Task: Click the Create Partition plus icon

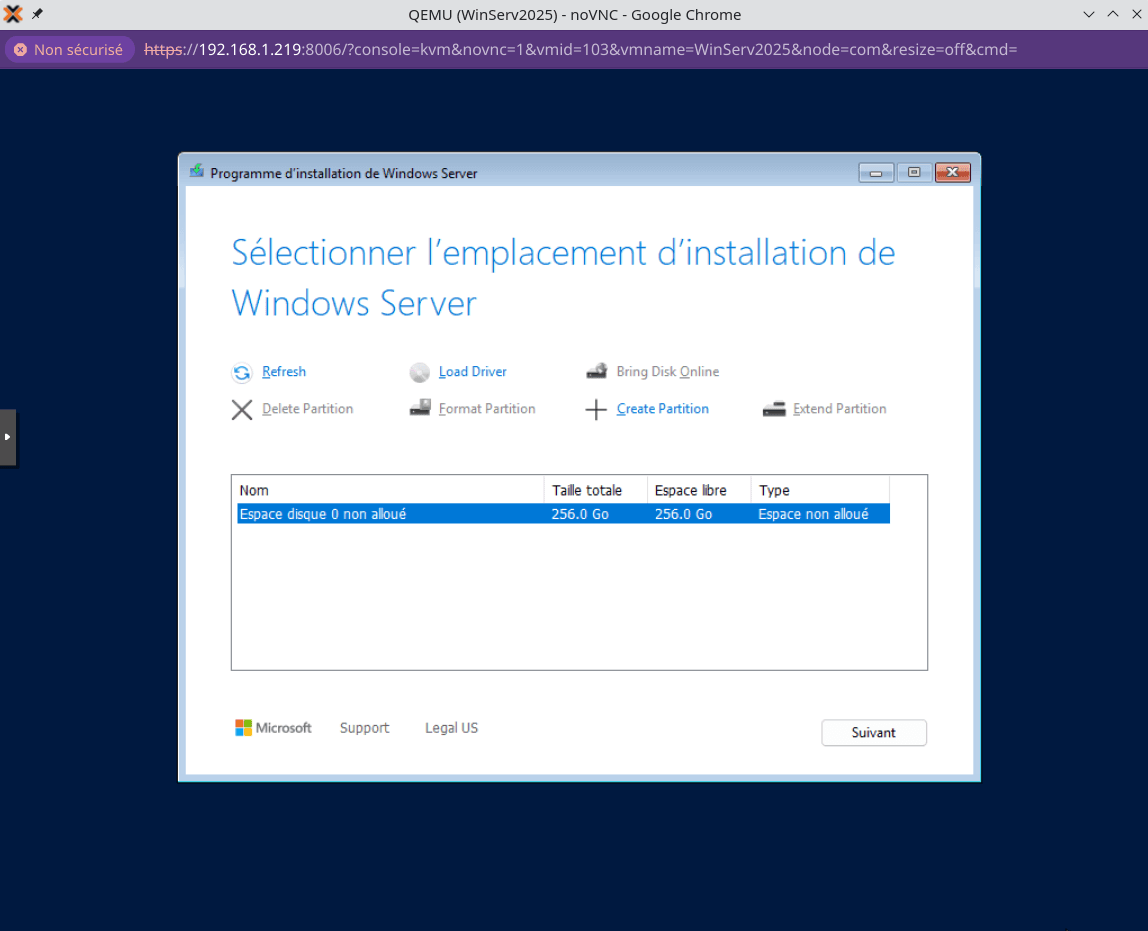Action: 596,410
